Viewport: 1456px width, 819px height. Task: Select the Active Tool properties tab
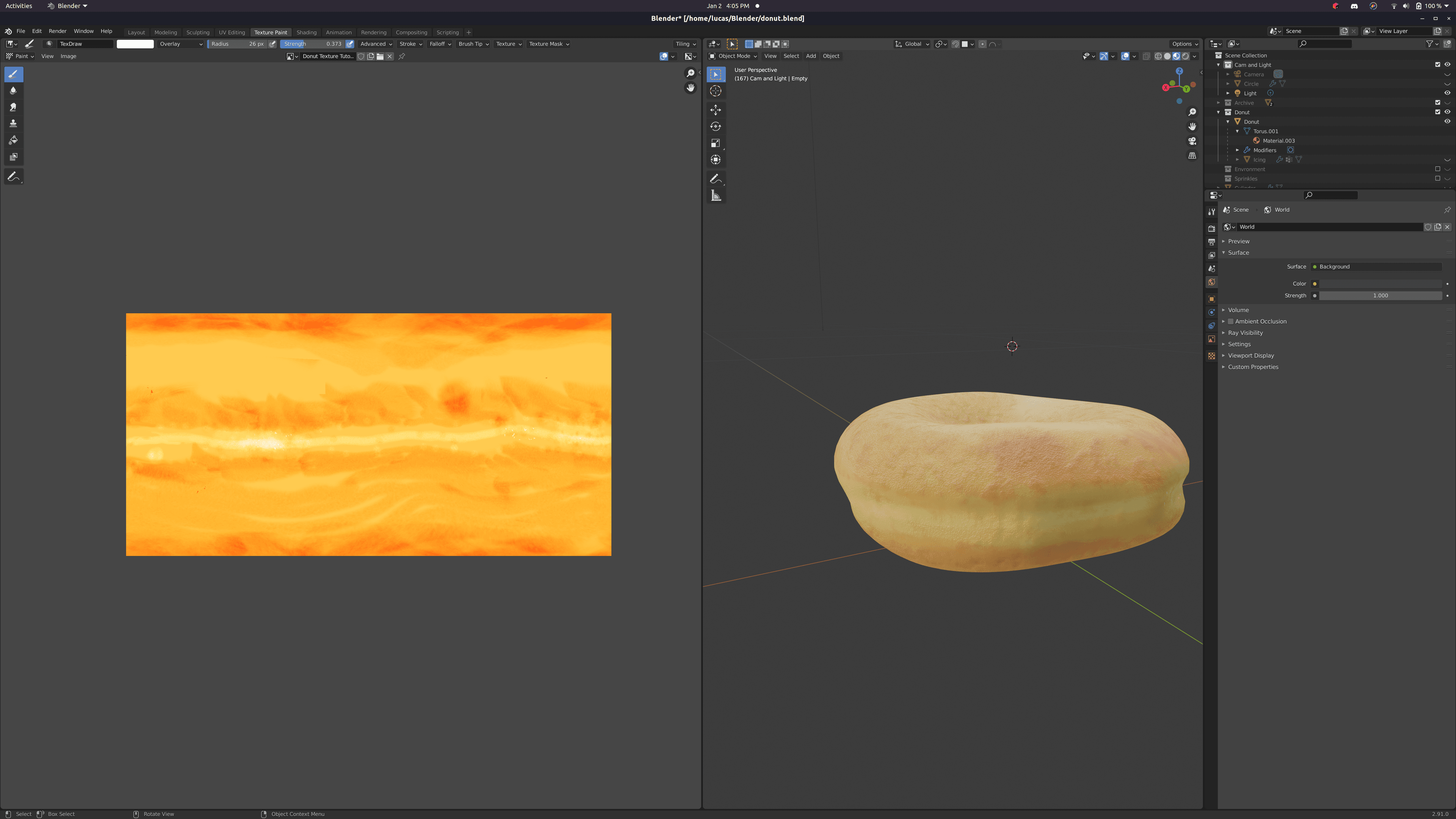point(1211,212)
